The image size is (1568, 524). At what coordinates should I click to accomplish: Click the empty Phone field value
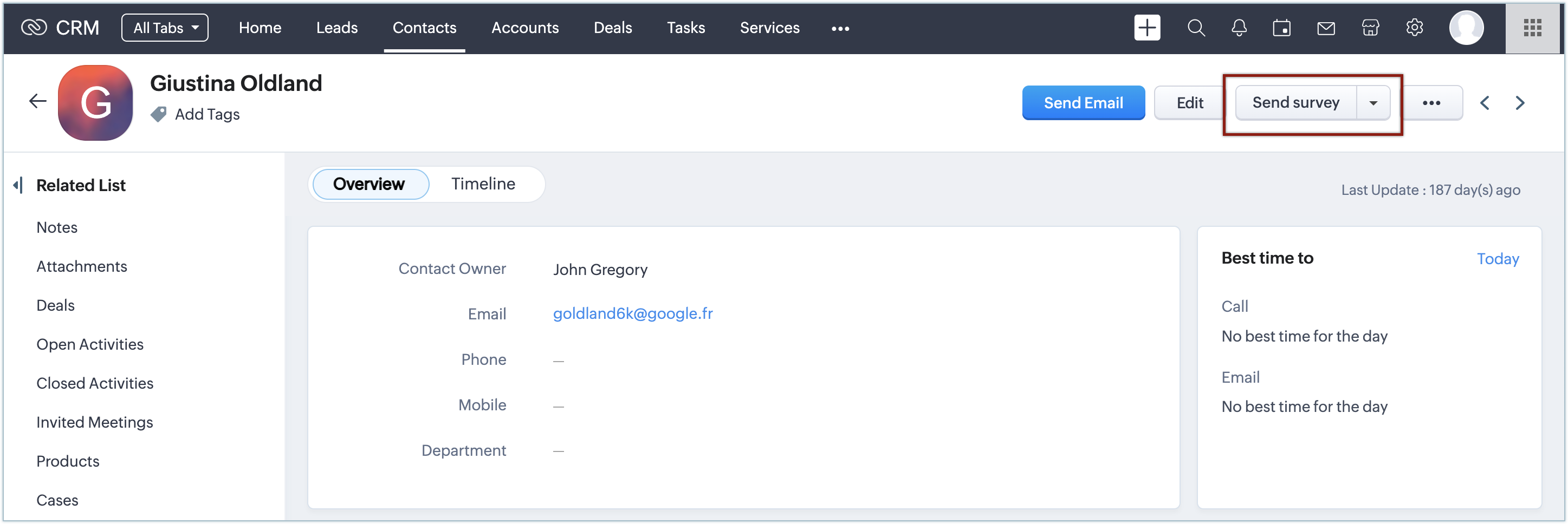tap(558, 361)
